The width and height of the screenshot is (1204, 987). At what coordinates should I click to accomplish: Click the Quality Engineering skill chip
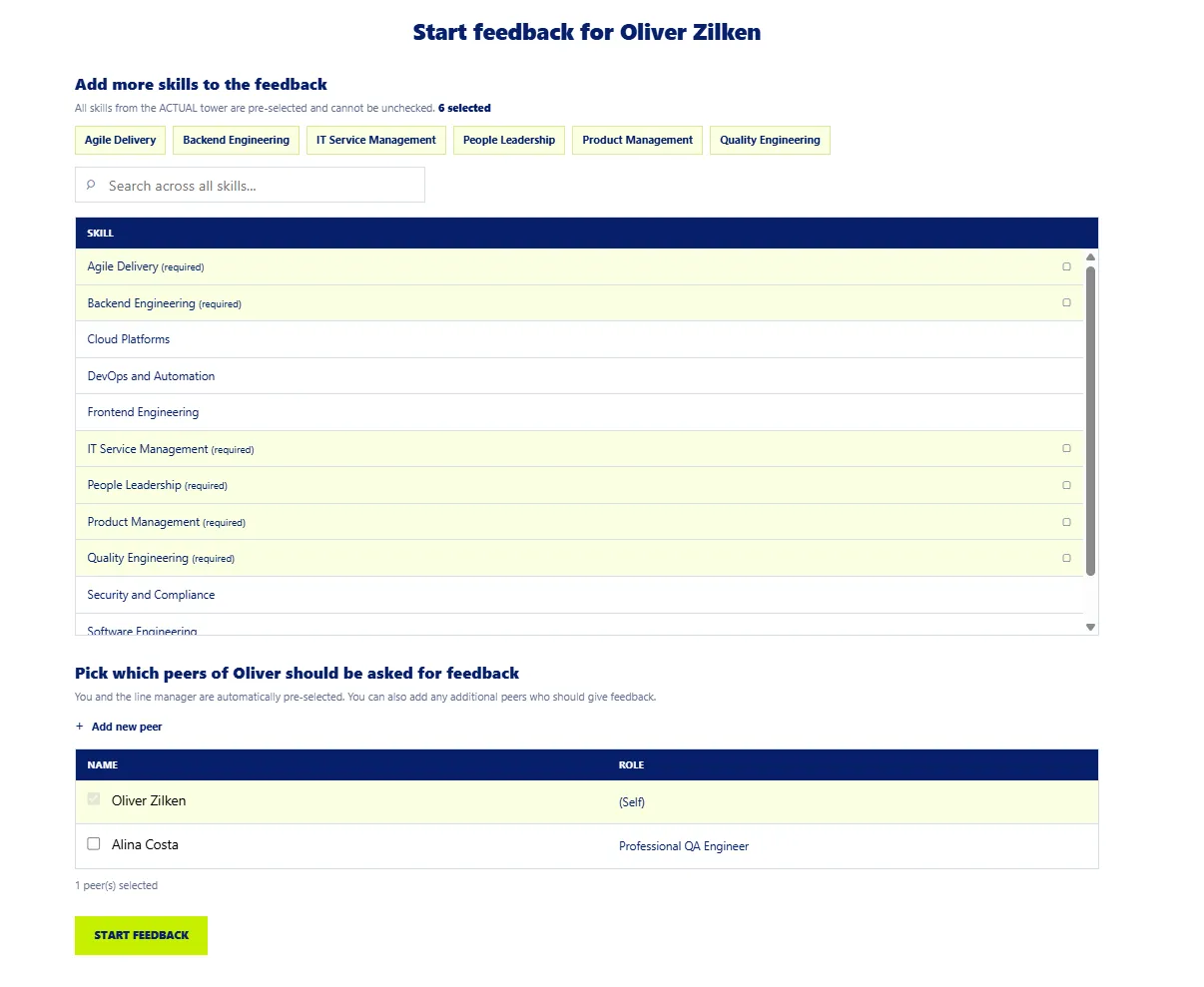(x=770, y=140)
